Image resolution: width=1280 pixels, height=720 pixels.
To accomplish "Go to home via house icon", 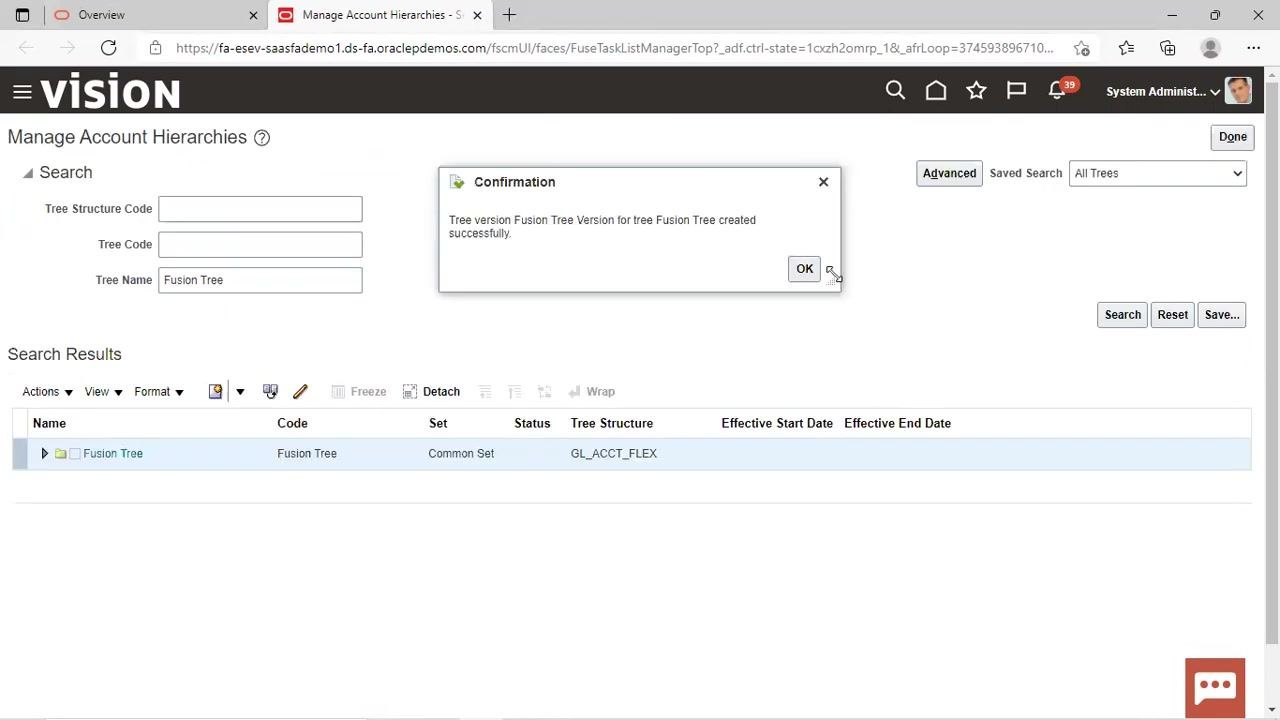I will (936, 91).
